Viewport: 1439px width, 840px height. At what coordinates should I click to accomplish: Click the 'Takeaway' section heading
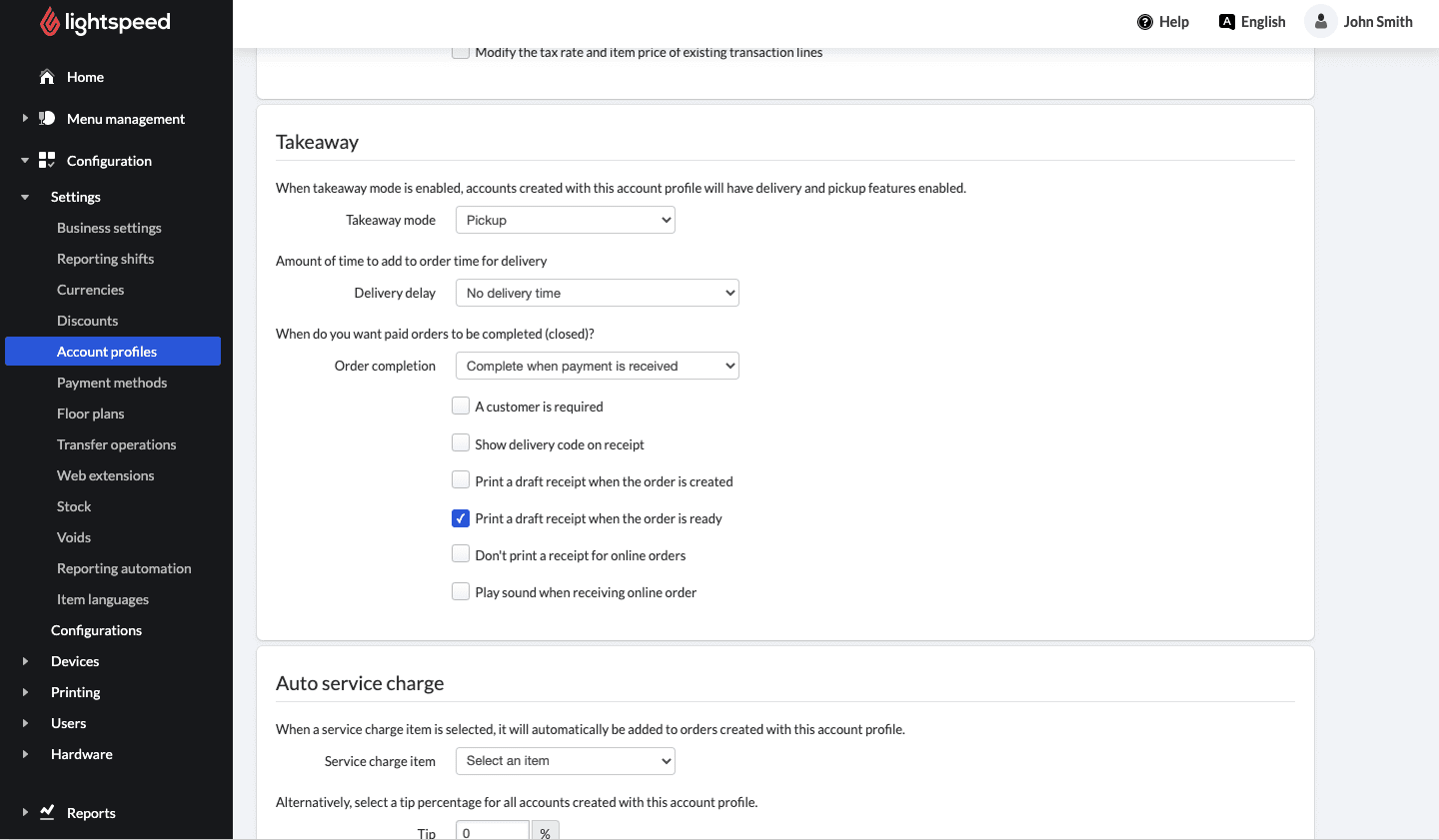point(317,142)
